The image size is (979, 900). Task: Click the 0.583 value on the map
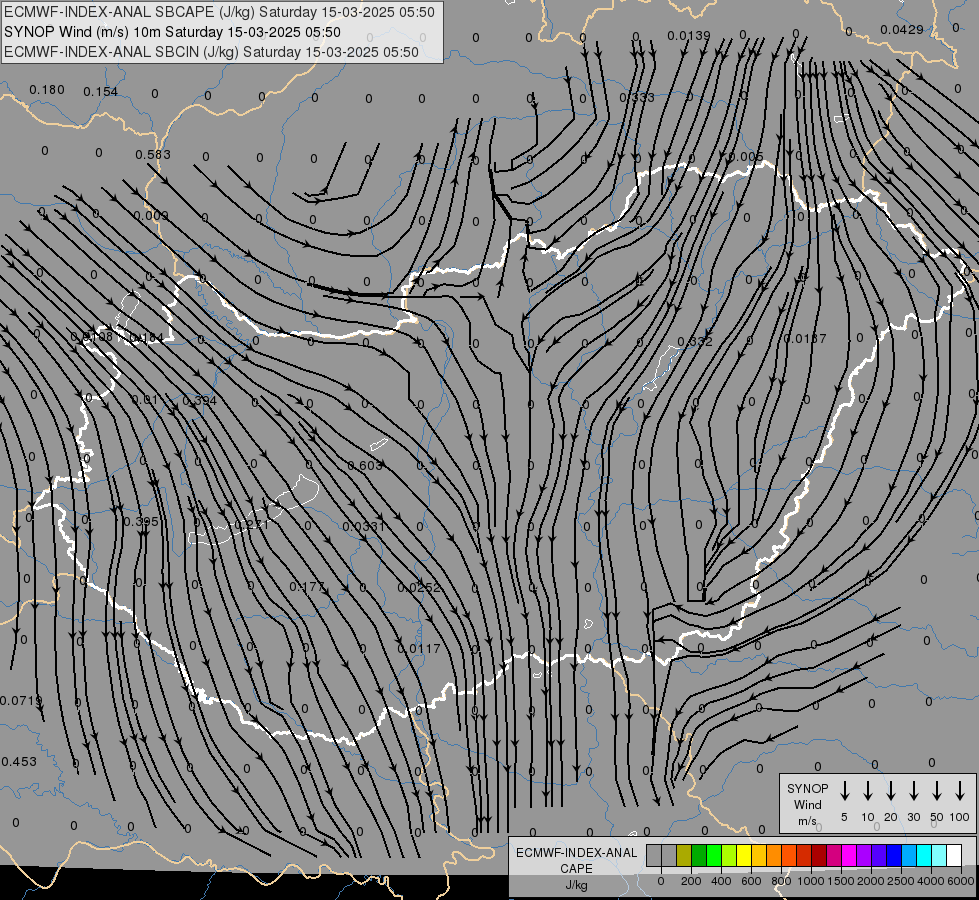tap(153, 154)
